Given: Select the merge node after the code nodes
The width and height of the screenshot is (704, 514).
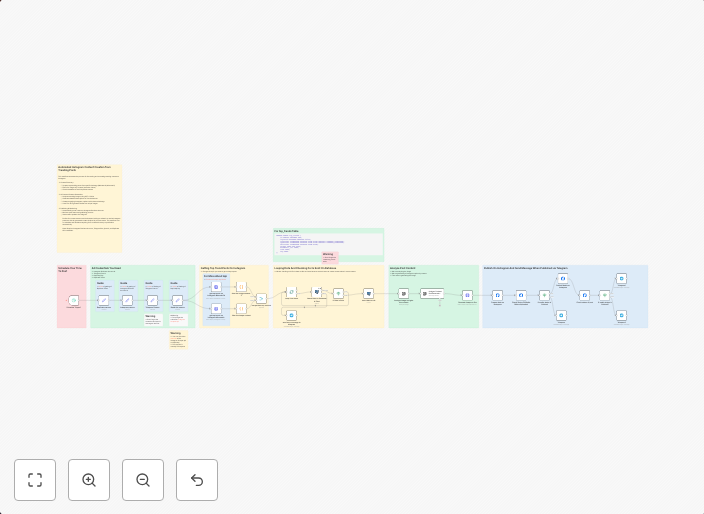Looking at the screenshot, I should click(x=261, y=298).
